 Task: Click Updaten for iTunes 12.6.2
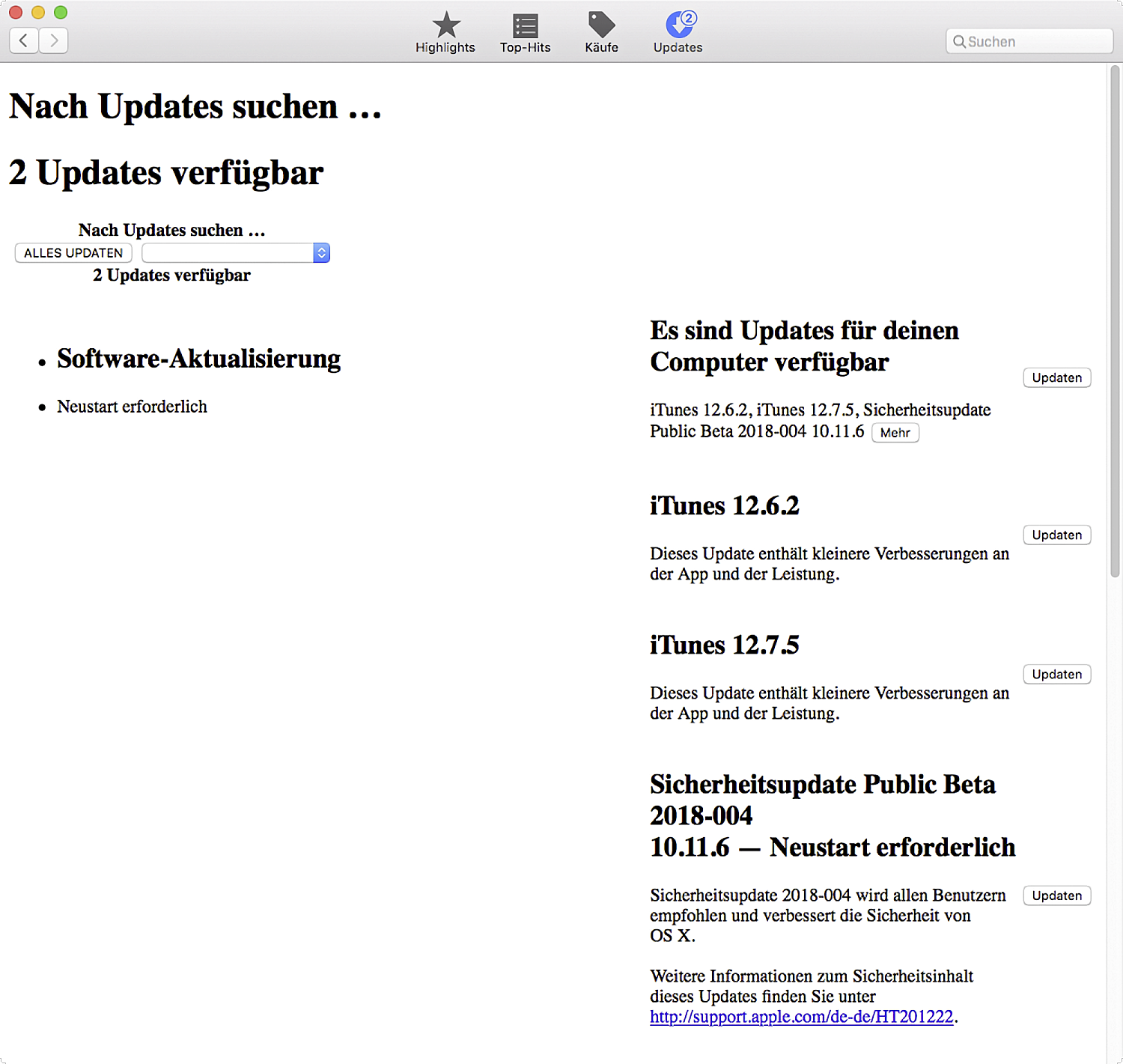[1056, 535]
